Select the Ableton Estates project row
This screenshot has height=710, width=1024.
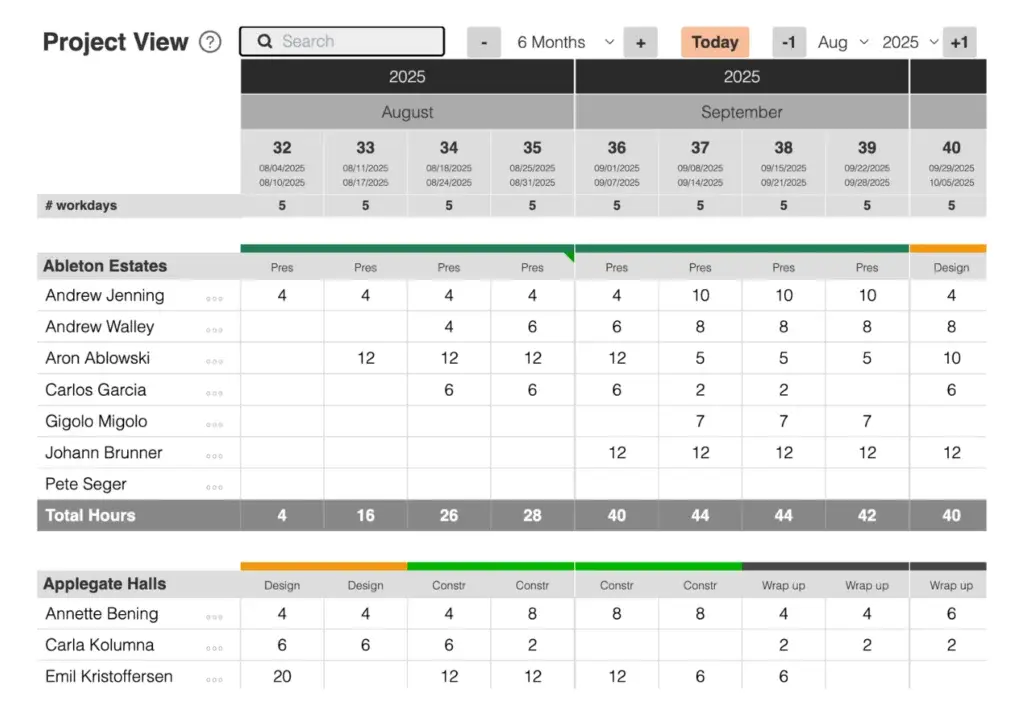(110, 266)
